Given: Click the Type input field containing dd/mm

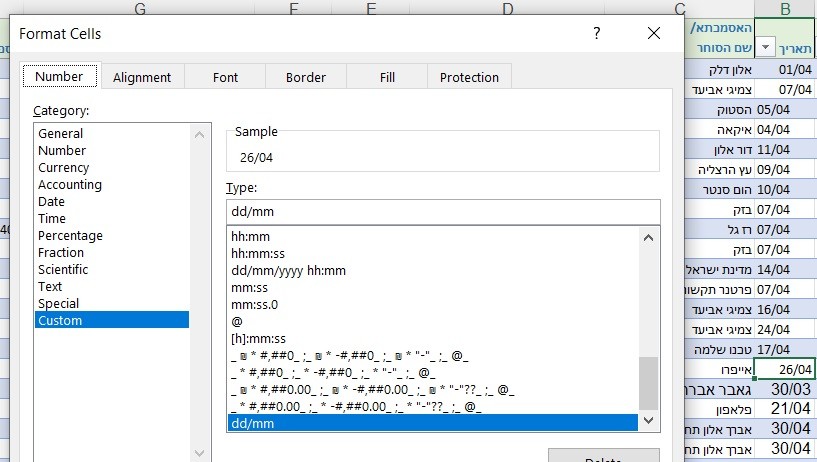Looking at the screenshot, I should pos(443,211).
